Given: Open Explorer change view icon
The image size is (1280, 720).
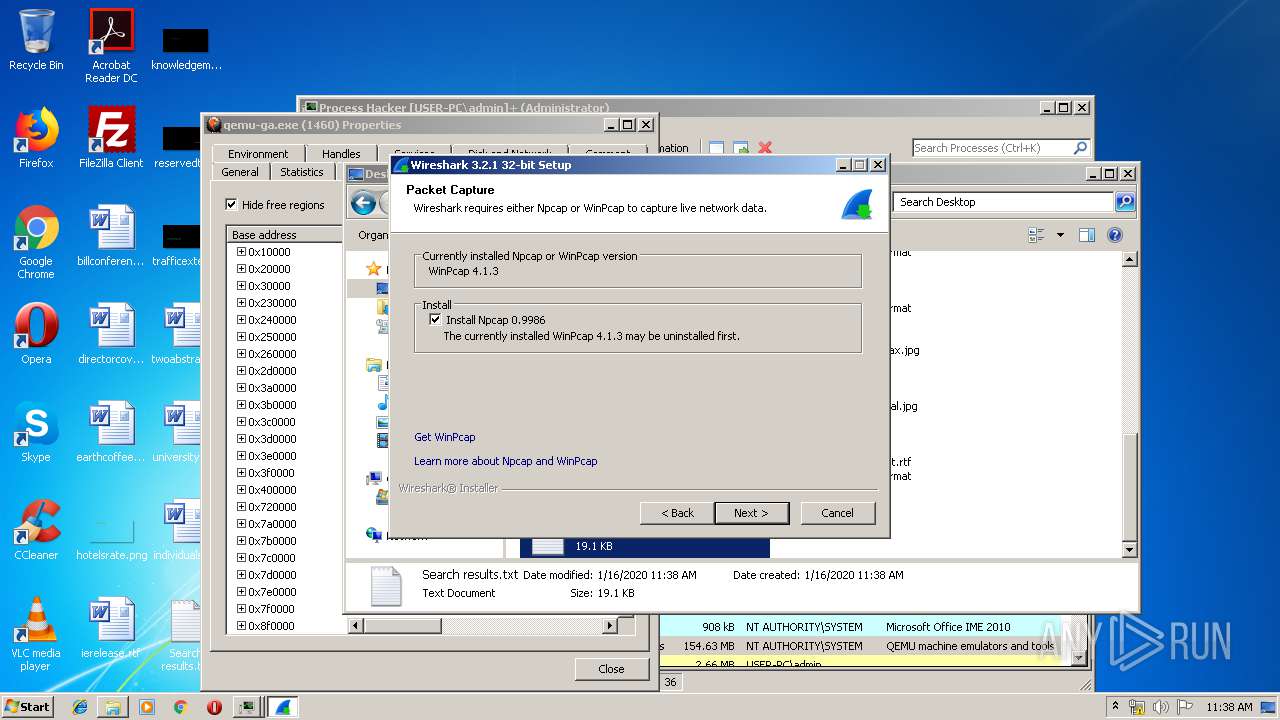Looking at the screenshot, I should pyautogui.click(x=1036, y=235).
